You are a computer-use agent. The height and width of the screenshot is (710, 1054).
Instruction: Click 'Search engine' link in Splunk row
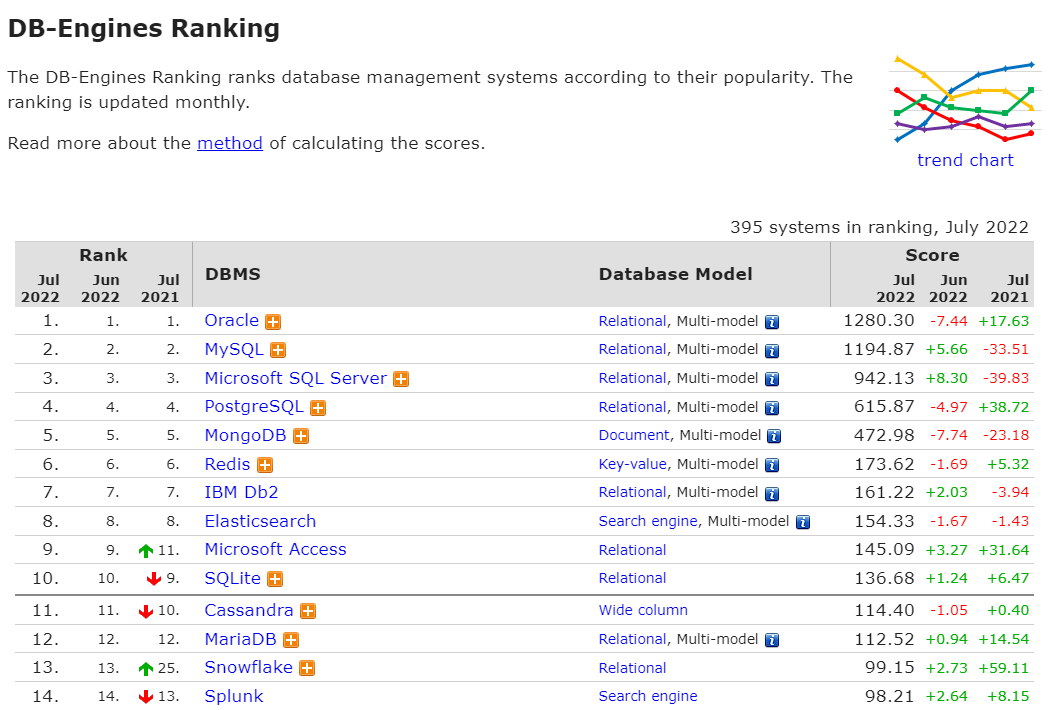pyautogui.click(x=648, y=697)
